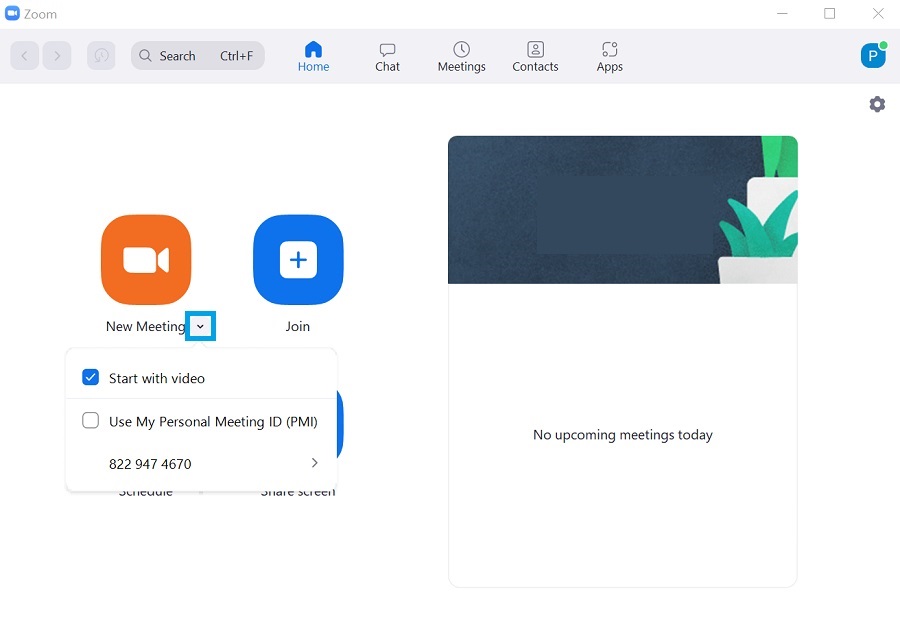Click the Share screen button
The image size is (900, 643).
[297, 490]
